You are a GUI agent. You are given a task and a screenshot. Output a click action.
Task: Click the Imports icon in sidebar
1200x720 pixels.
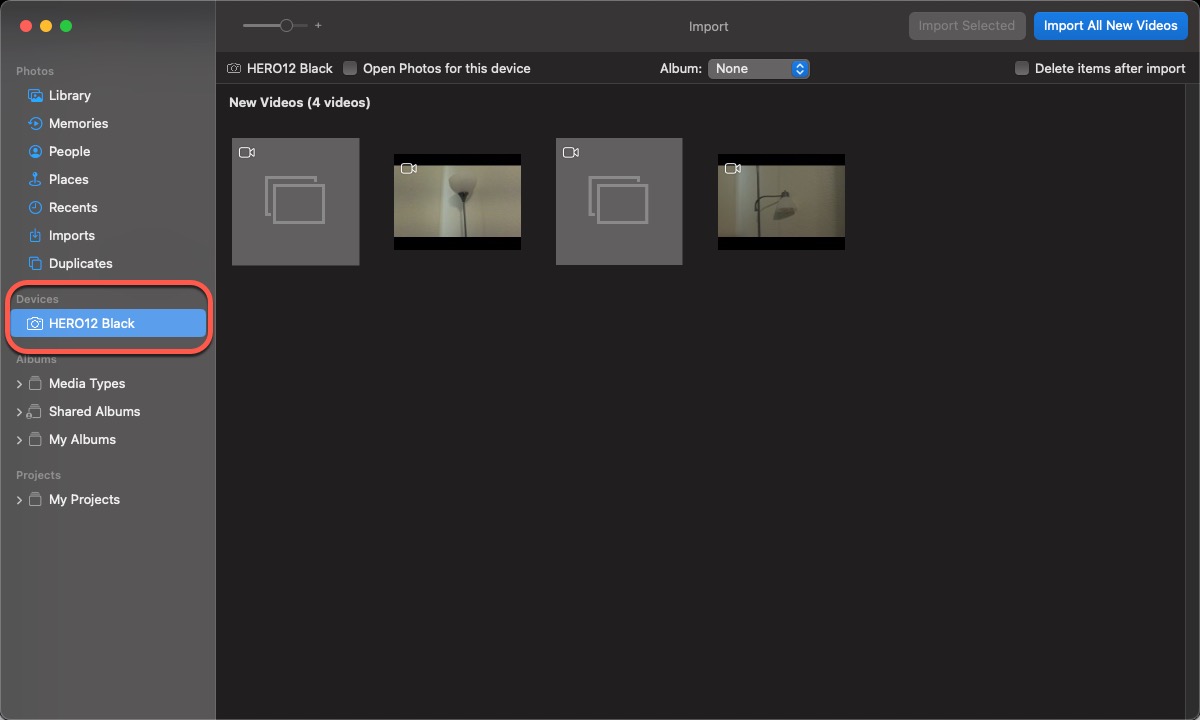pyautogui.click(x=35, y=236)
